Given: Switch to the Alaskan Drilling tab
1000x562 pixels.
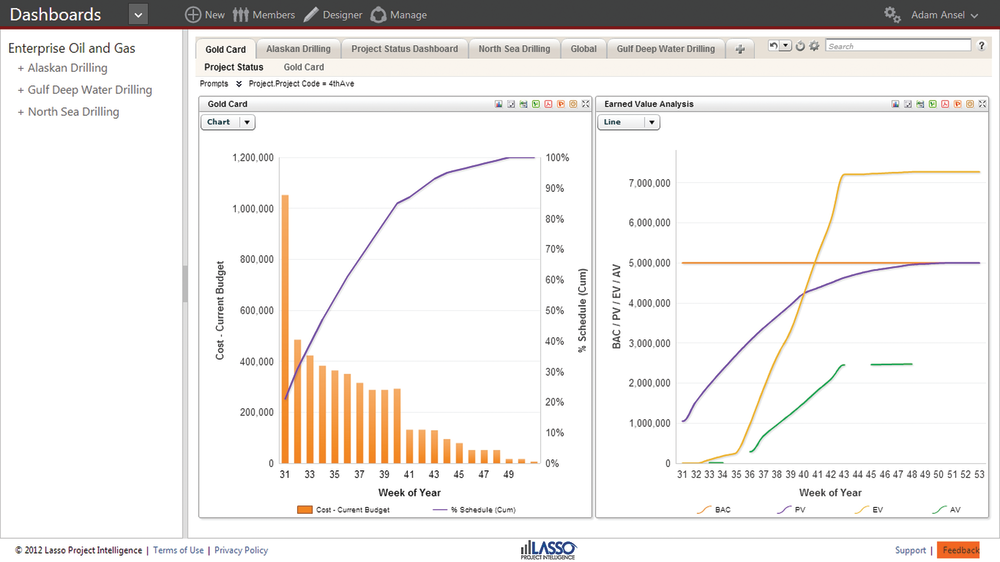Looking at the screenshot, I should point(298,48).
